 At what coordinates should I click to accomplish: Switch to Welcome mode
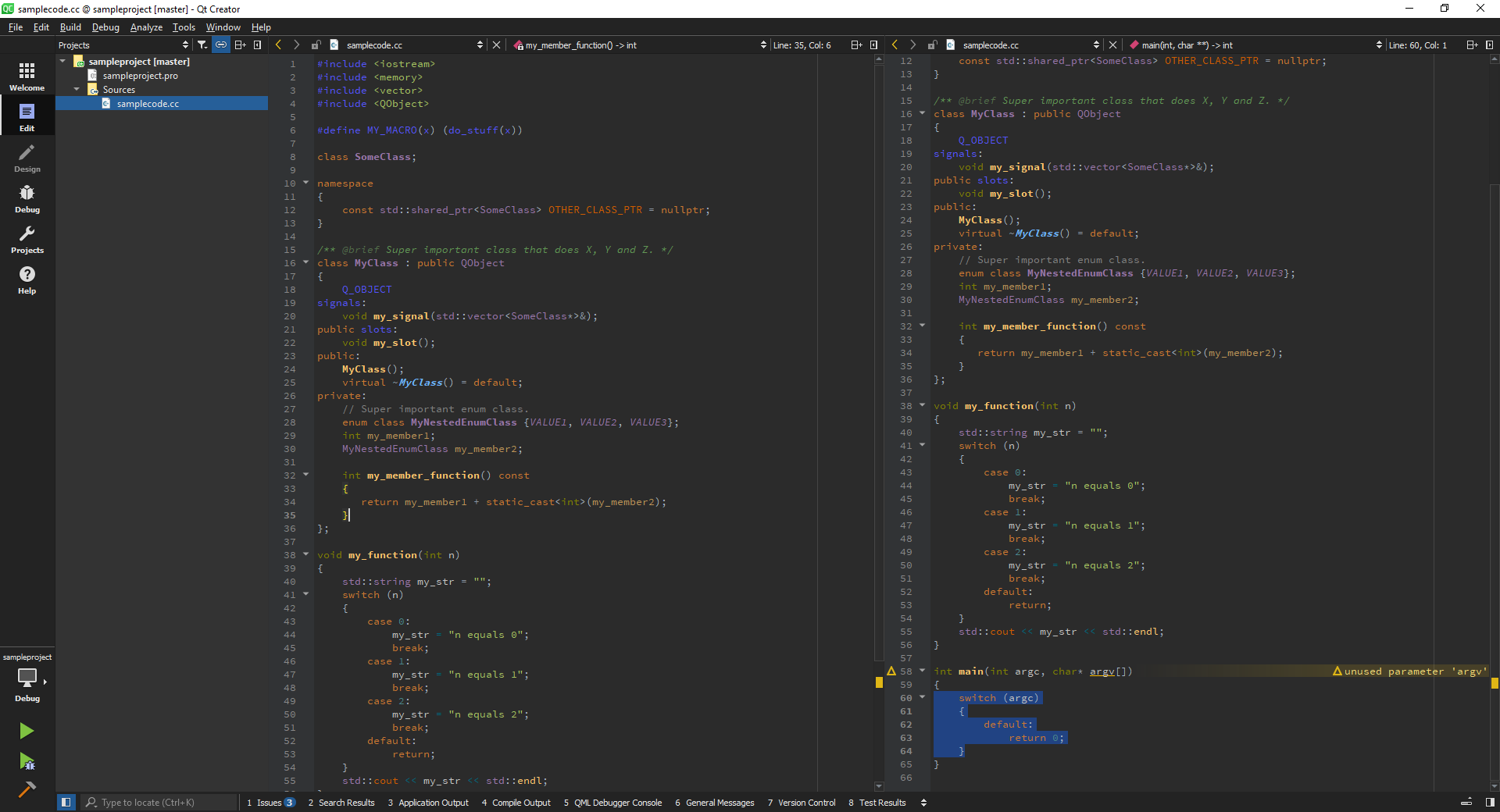point(27,77)
